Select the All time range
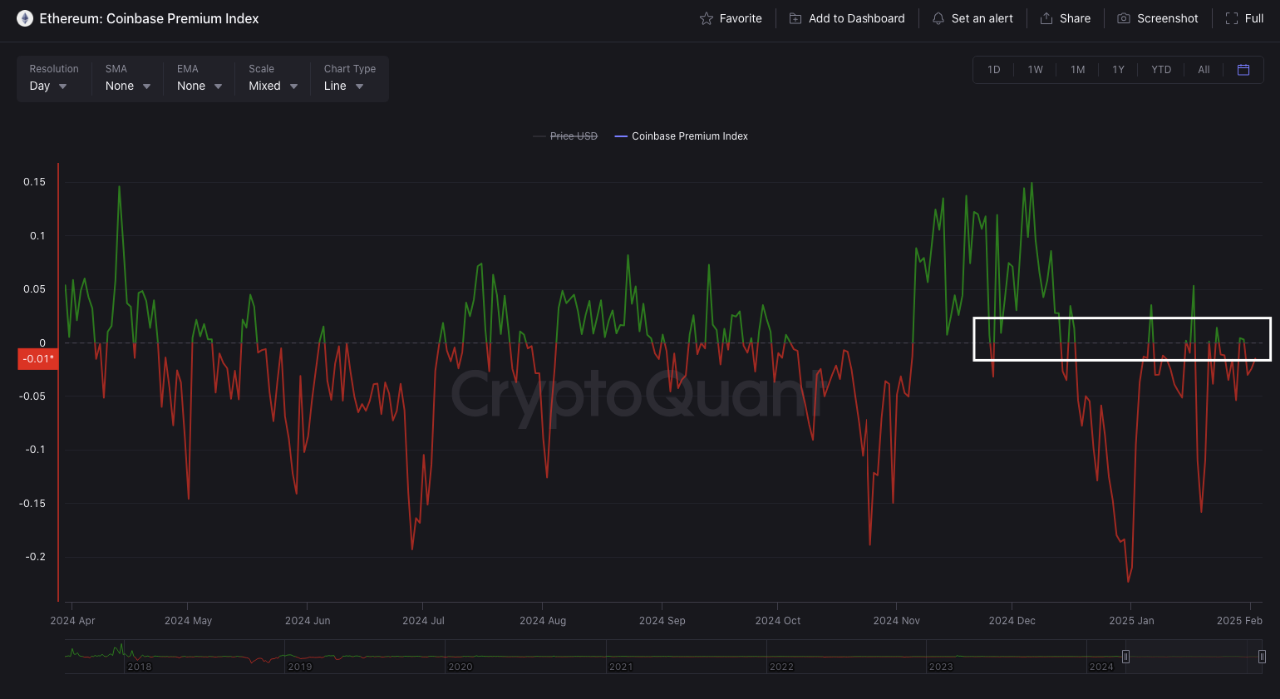Screen dimensions: 1280x699 point(1203,70)
